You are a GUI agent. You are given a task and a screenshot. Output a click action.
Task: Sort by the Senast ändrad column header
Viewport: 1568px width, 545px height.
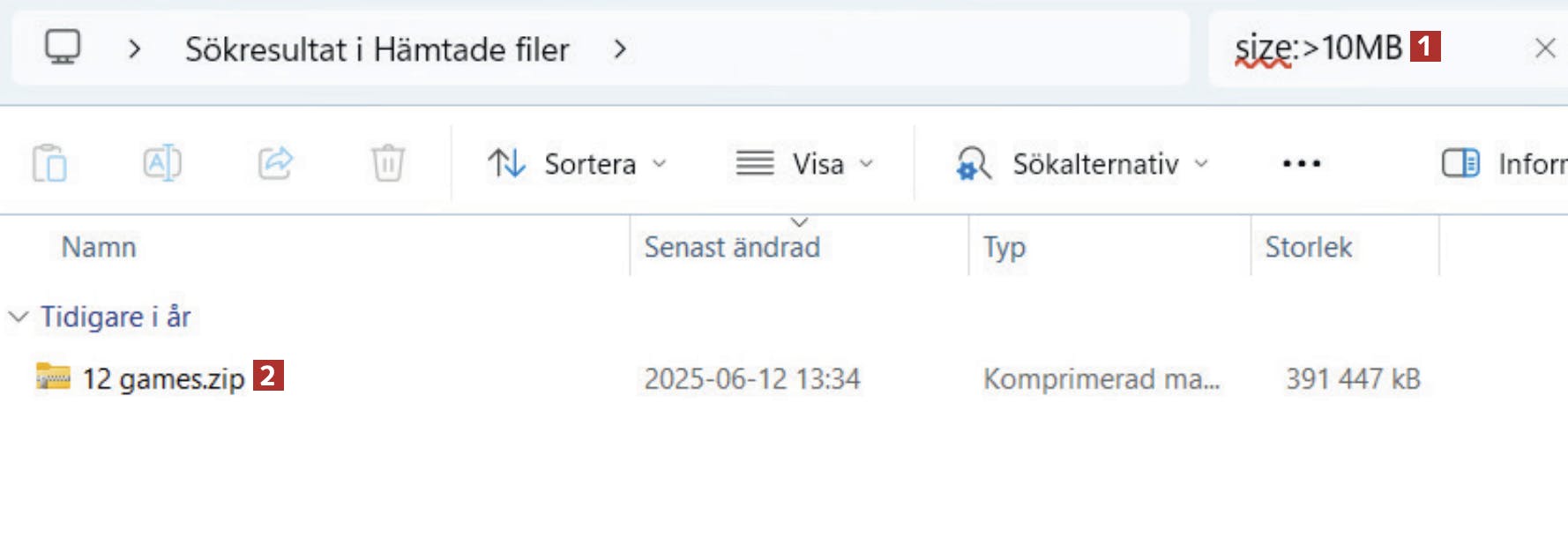tap(732, 247)
